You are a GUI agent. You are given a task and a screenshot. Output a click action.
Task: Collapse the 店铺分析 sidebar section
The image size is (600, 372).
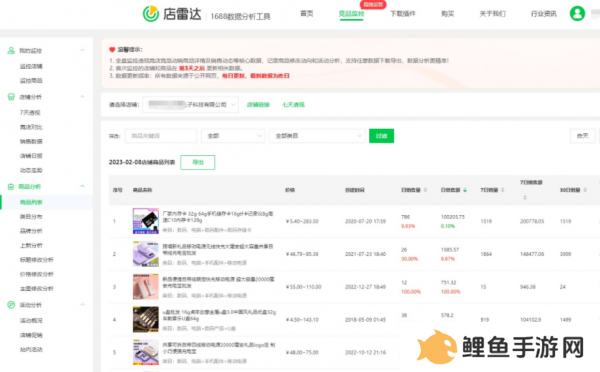[x=82, y=96]
